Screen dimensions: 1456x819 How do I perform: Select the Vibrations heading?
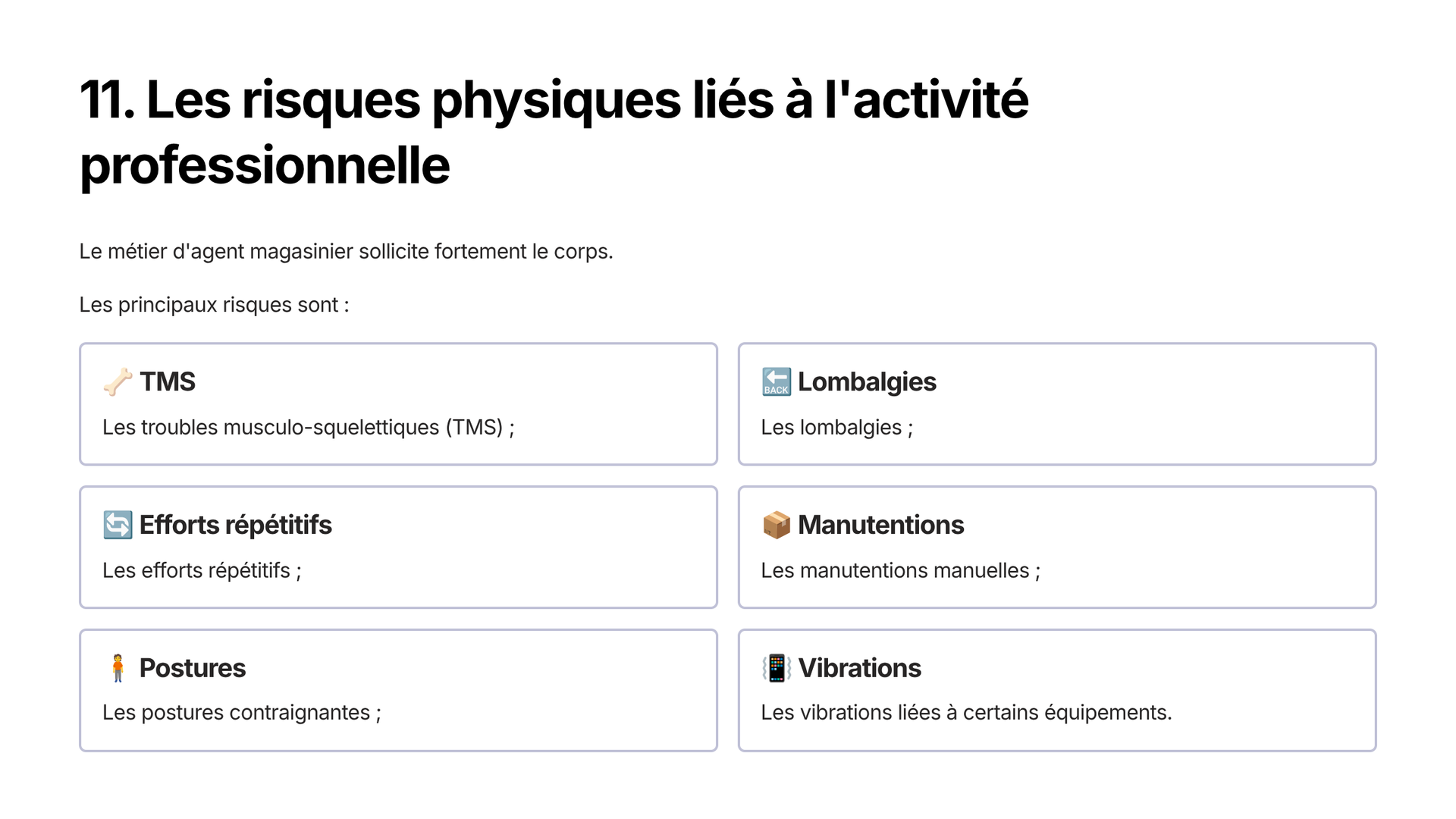[860, 668]
